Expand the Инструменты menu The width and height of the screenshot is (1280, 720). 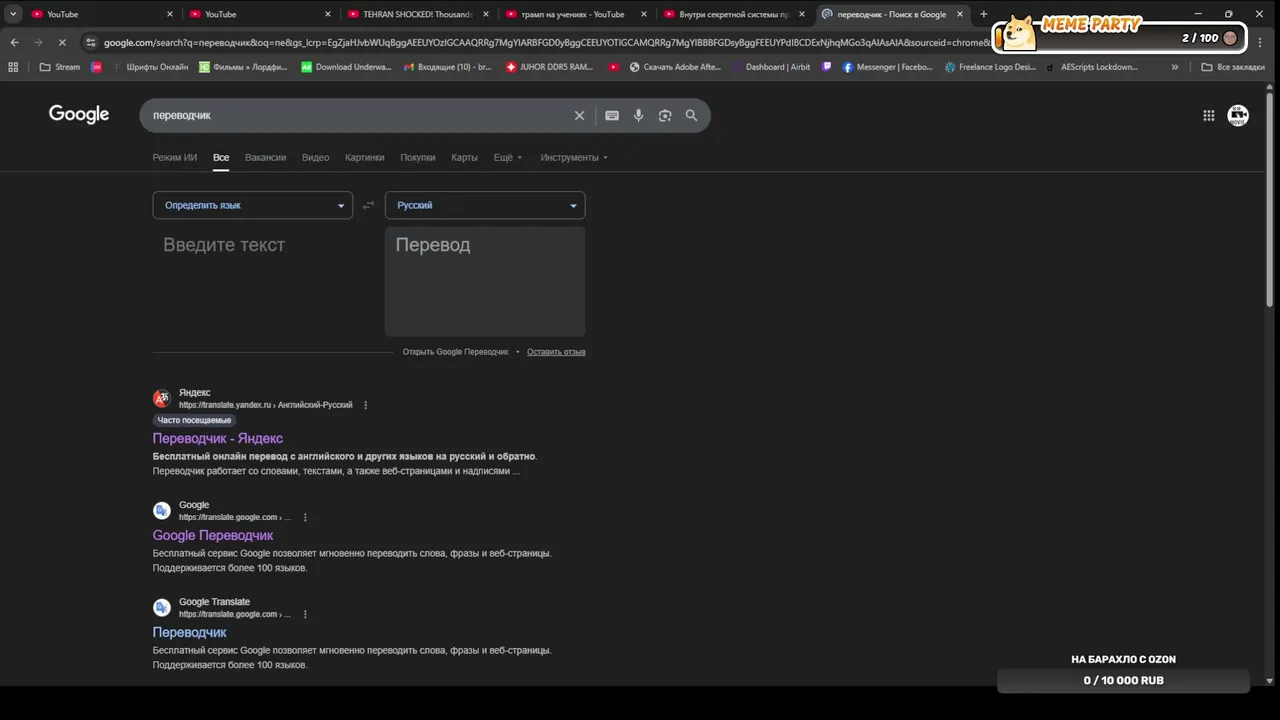tap(574, 157)
